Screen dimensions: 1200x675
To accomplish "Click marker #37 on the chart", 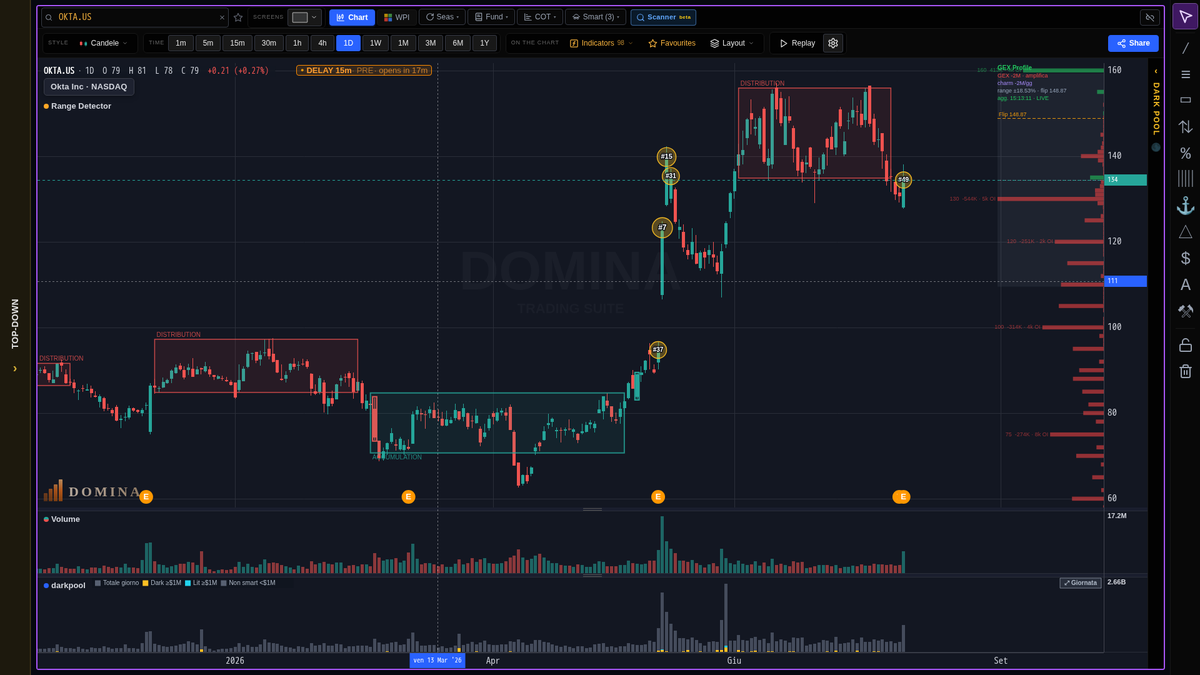I will 658,350.
